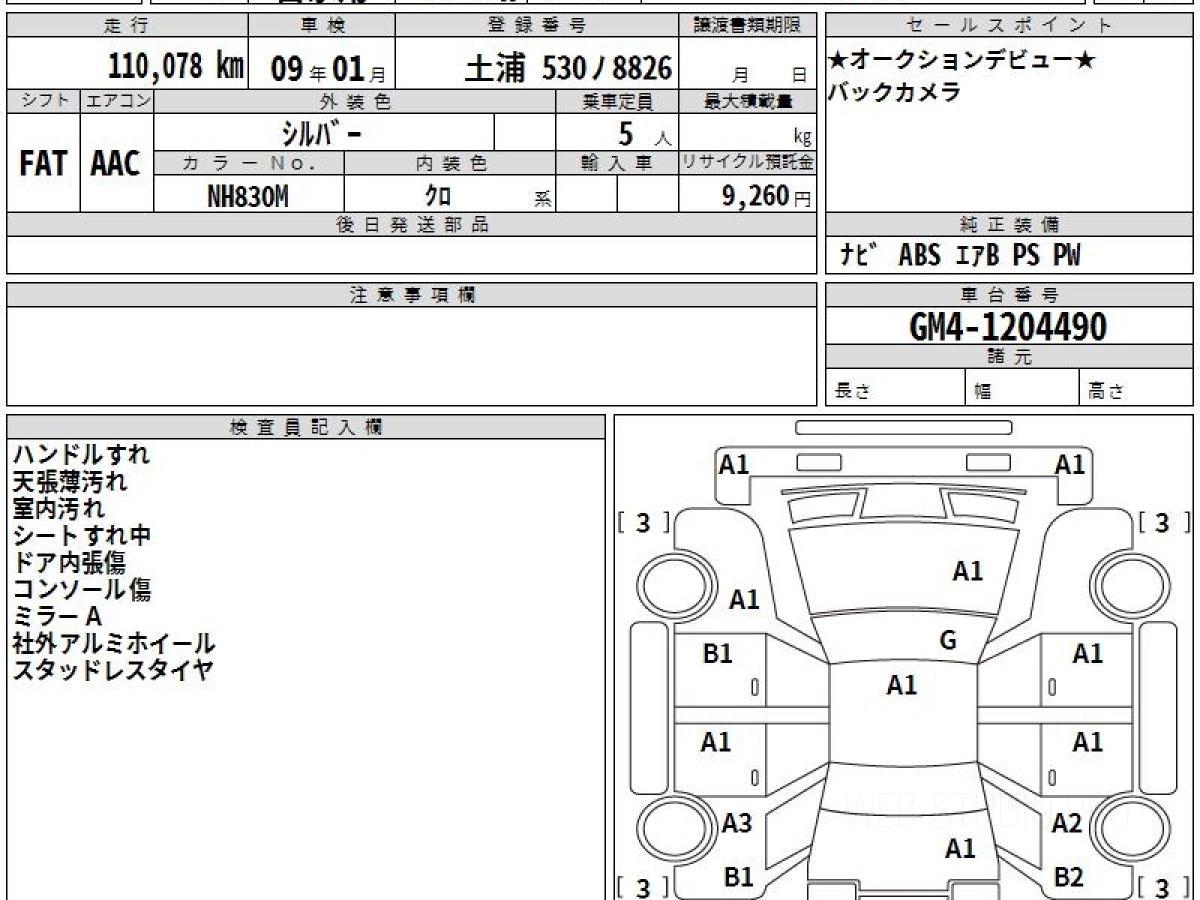The width and height of the screenshot is (1200, 900).
Task: Click the 注意事項欄 header
Action: coord(412,295)
